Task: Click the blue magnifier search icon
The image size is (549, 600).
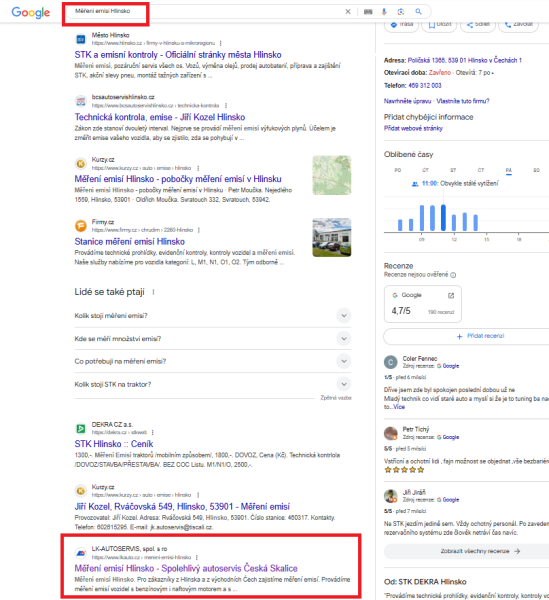Action: pyautogui.click(x=419, y=12)
